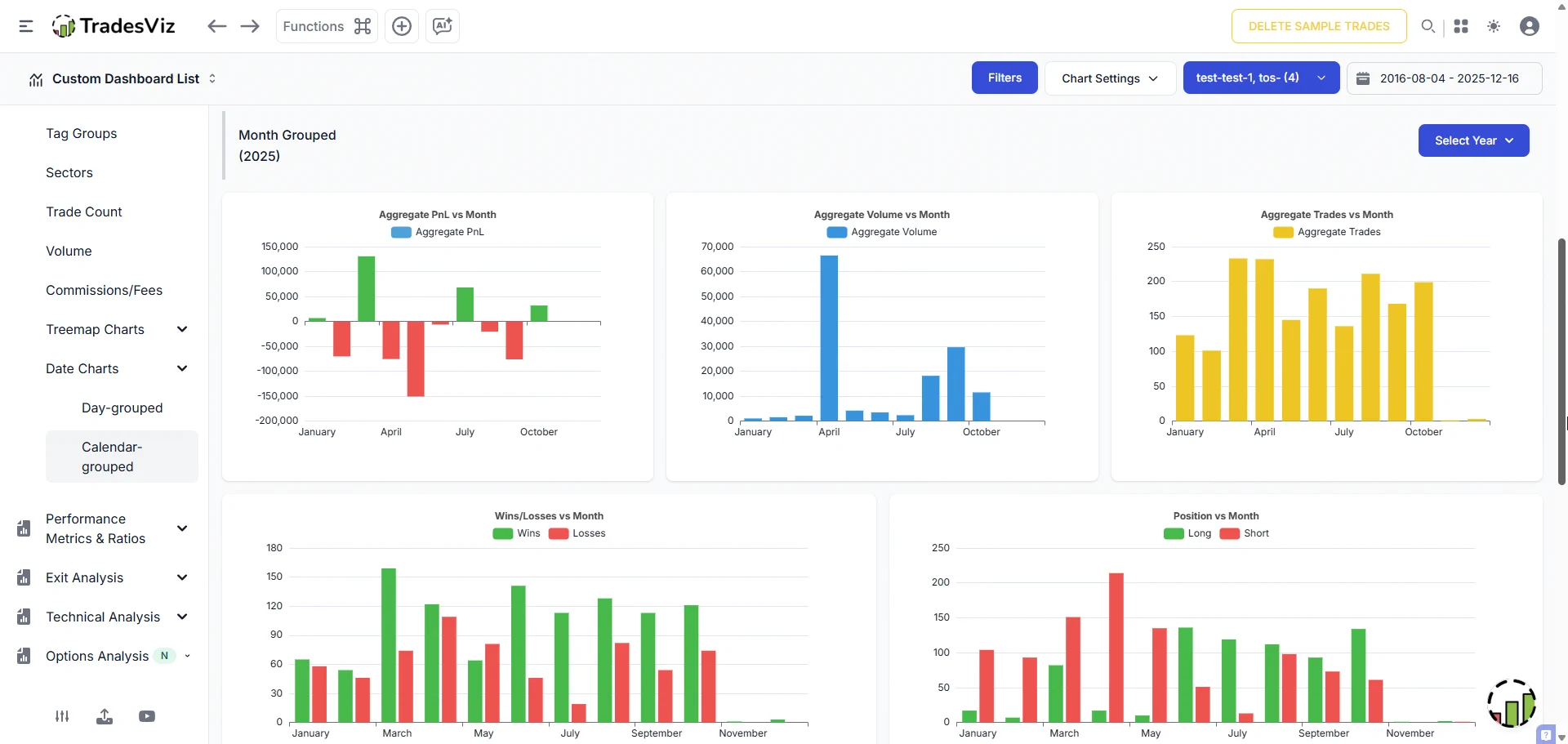
Task: Open the AI assistant chat icon
Action: (443, 26)
